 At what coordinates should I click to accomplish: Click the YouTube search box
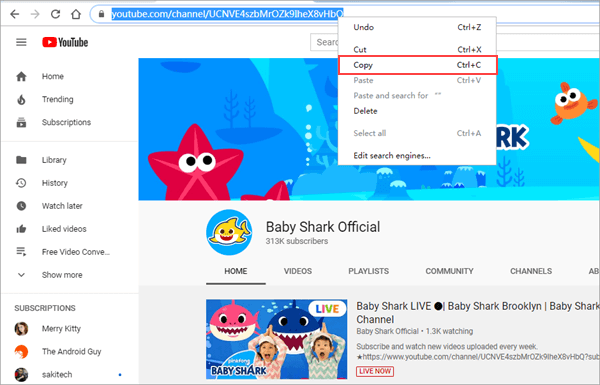(x=324, y=42)
